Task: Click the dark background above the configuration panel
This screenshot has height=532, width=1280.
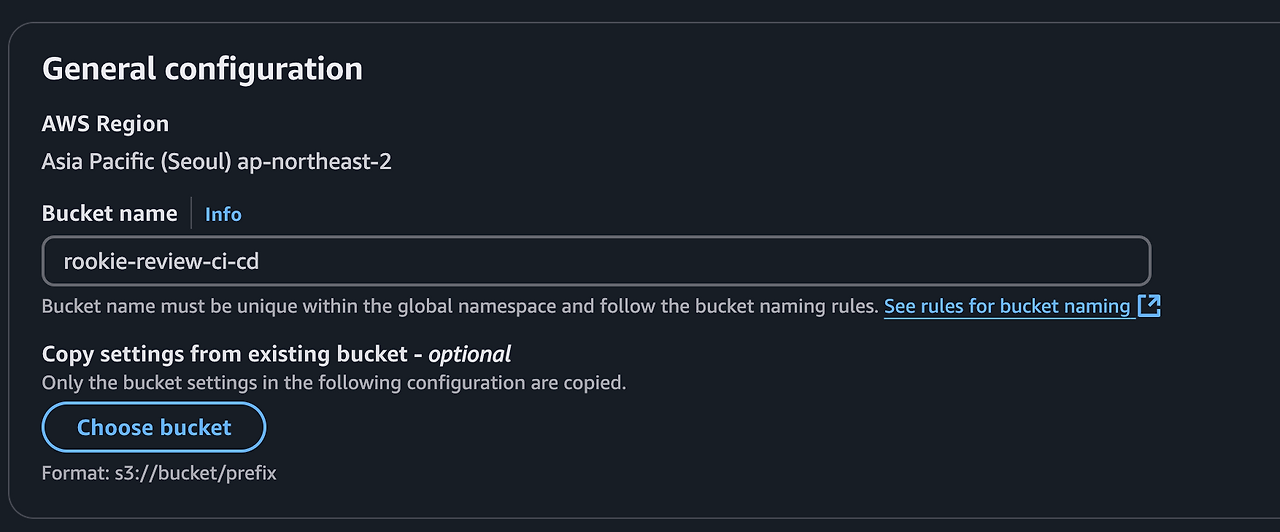Action: point(640,9)
